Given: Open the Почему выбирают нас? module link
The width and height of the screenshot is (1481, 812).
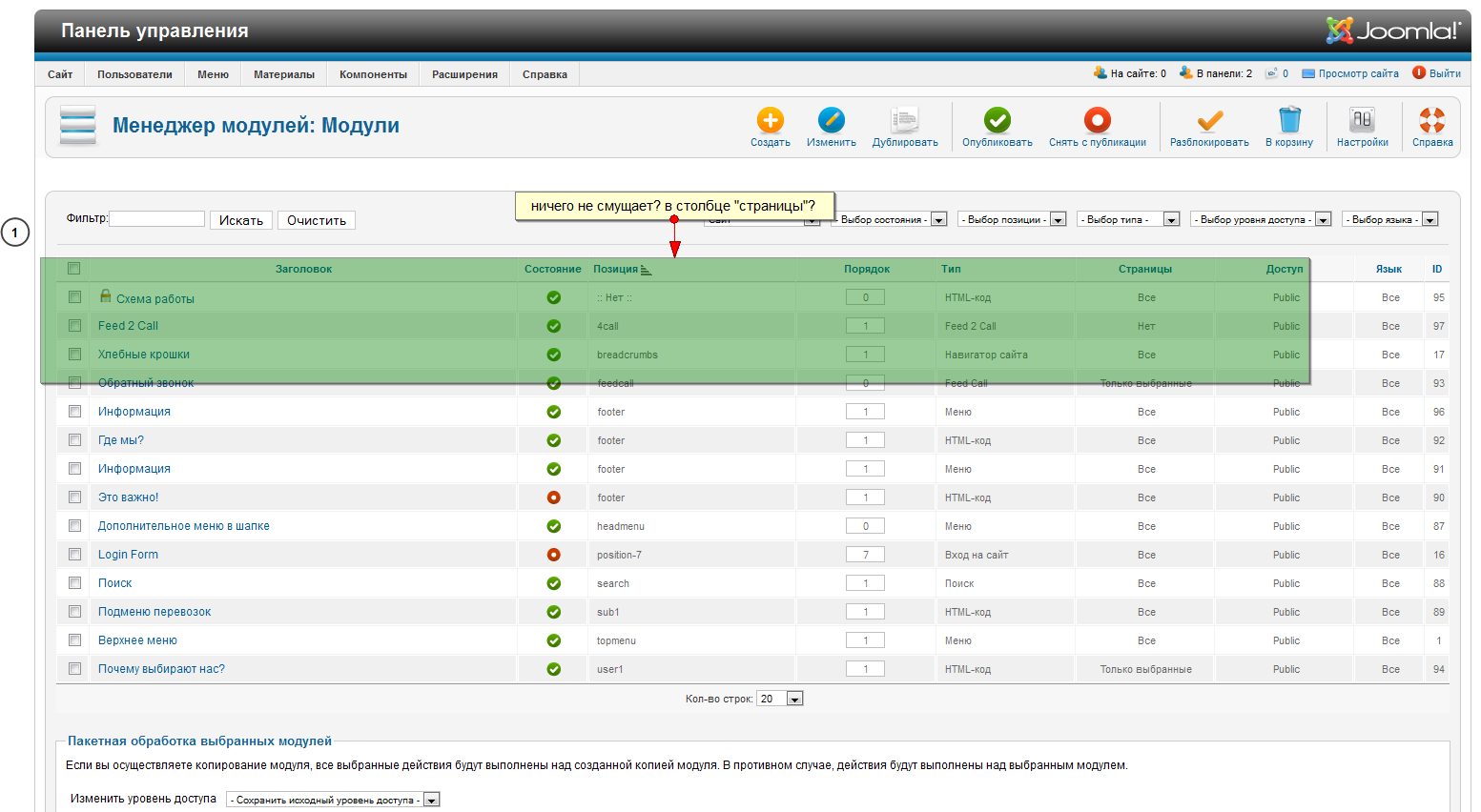Looking at the screenshot, I should (x=161, y=669).
